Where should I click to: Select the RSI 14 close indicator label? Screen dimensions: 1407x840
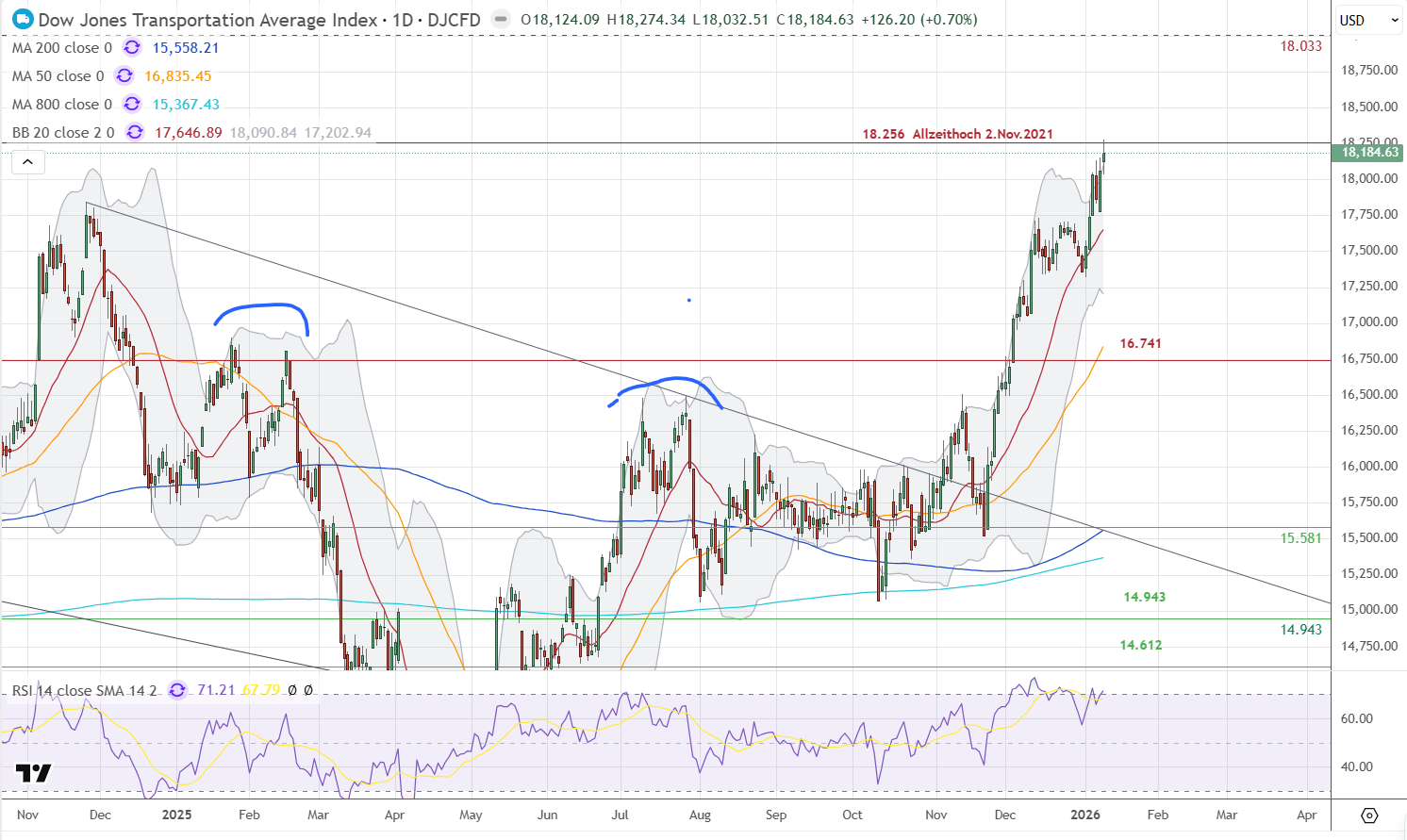(x=84, y=690)
